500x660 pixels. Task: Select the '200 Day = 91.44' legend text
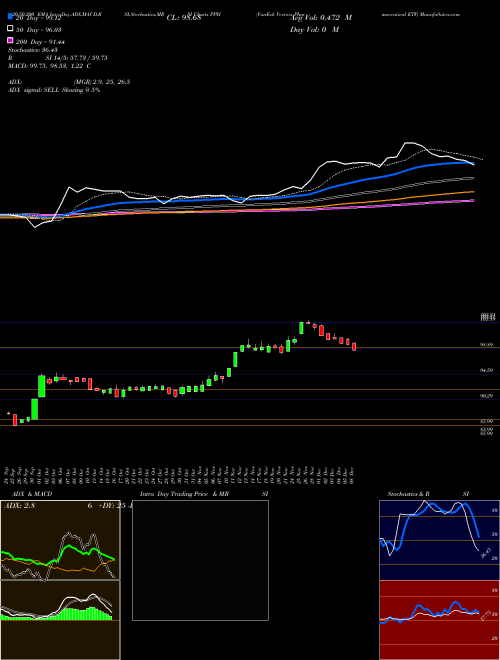pos(40,42)
